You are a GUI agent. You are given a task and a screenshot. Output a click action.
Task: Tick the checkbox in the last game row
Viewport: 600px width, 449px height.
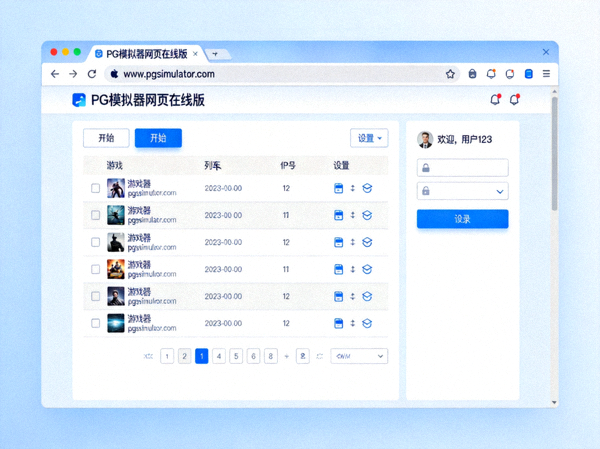click(x=95, y=323)
